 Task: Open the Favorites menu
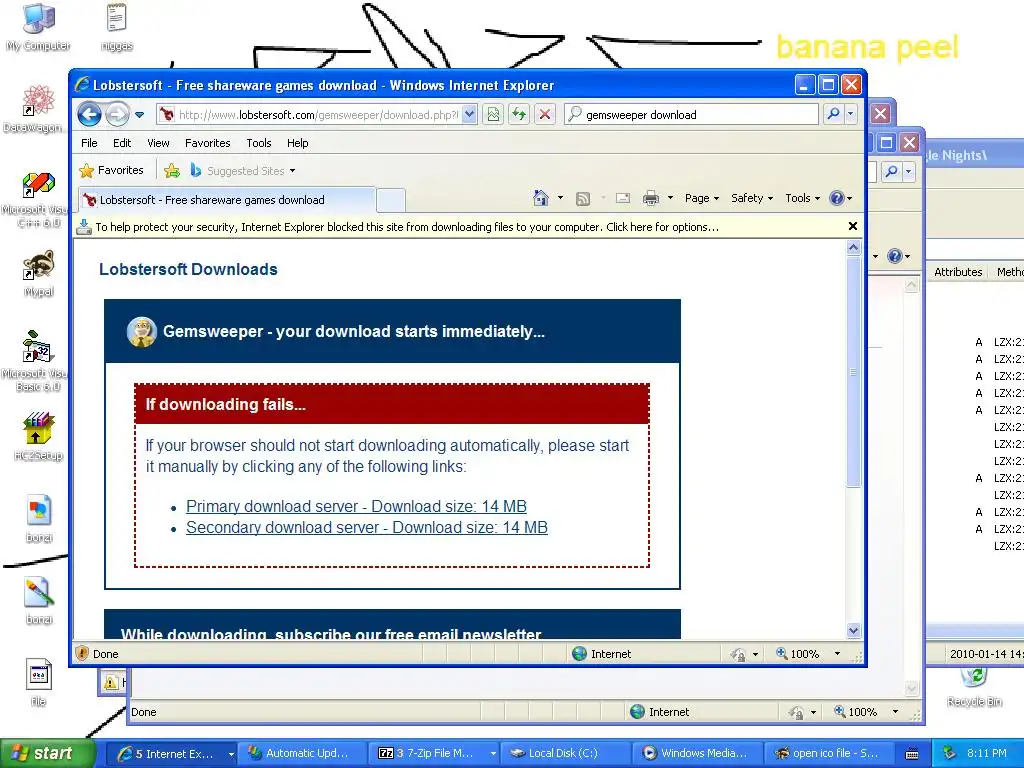[208, 143]
